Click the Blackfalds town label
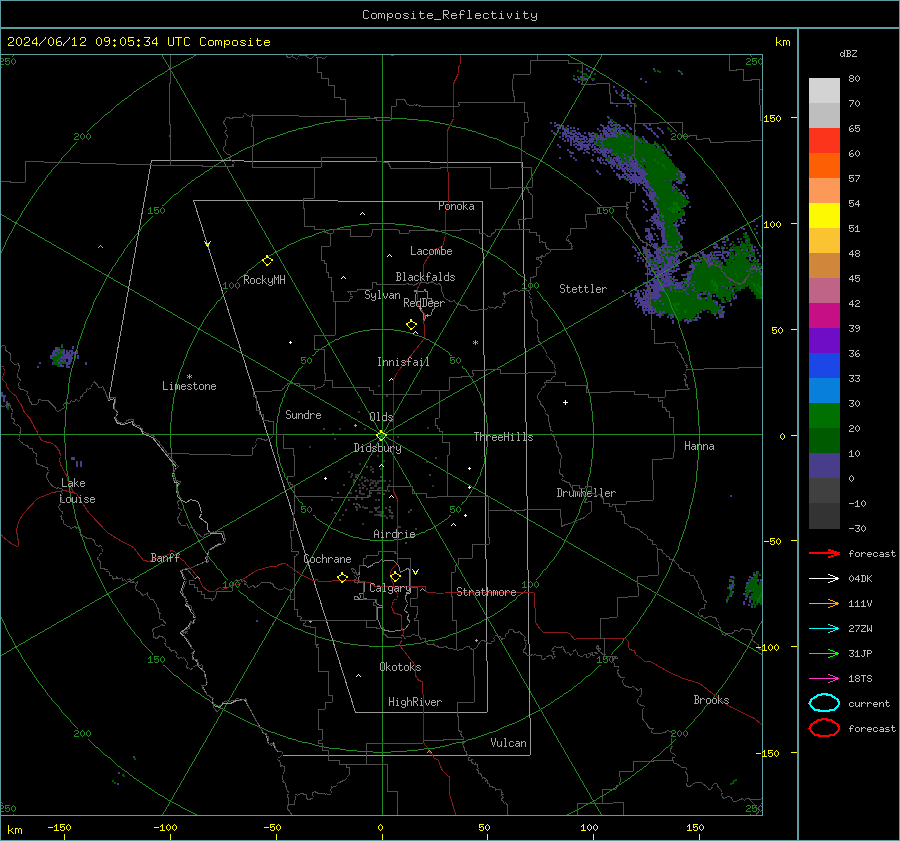 click(x=425, y=277)
